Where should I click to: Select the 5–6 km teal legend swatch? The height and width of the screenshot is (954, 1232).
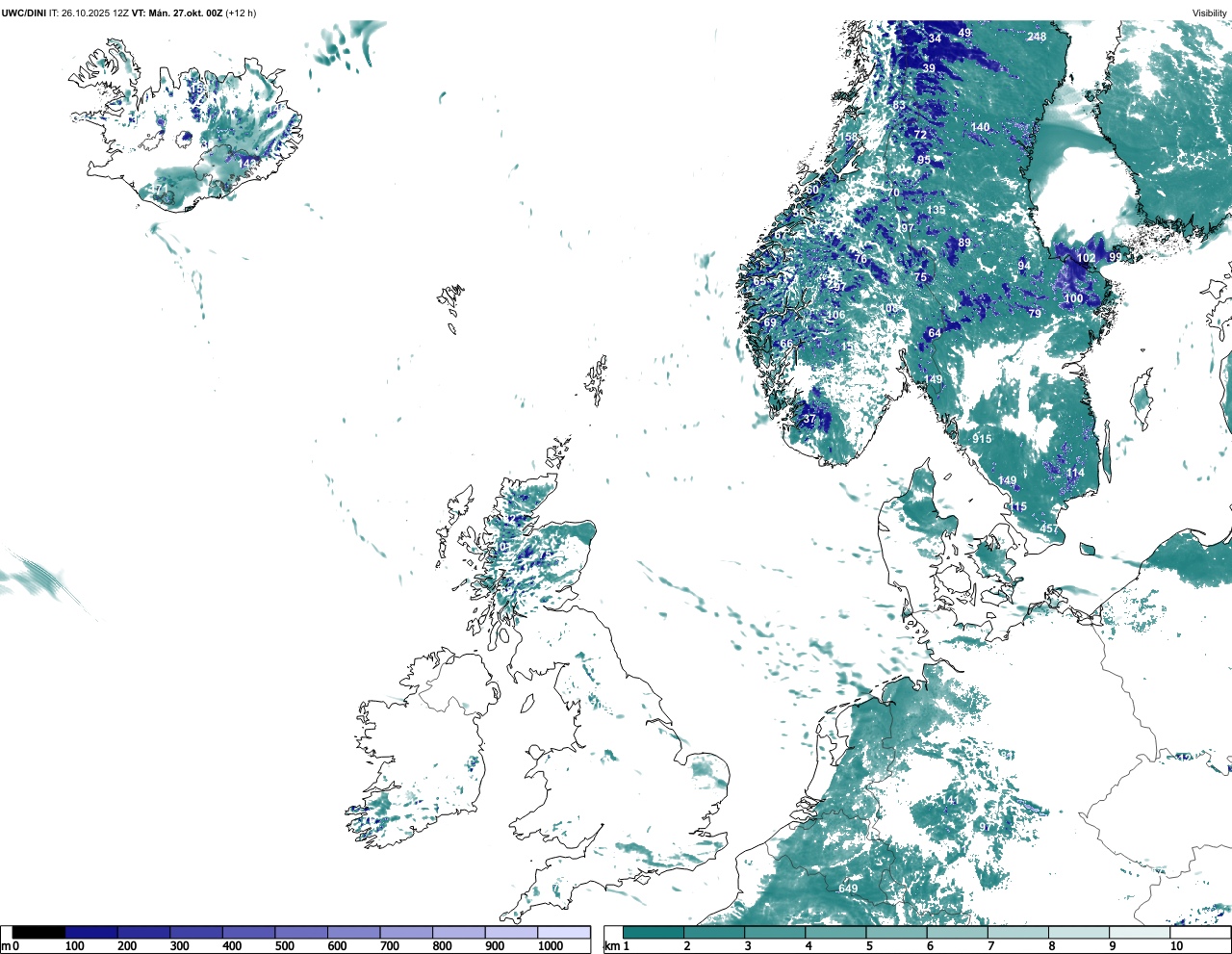897,932
